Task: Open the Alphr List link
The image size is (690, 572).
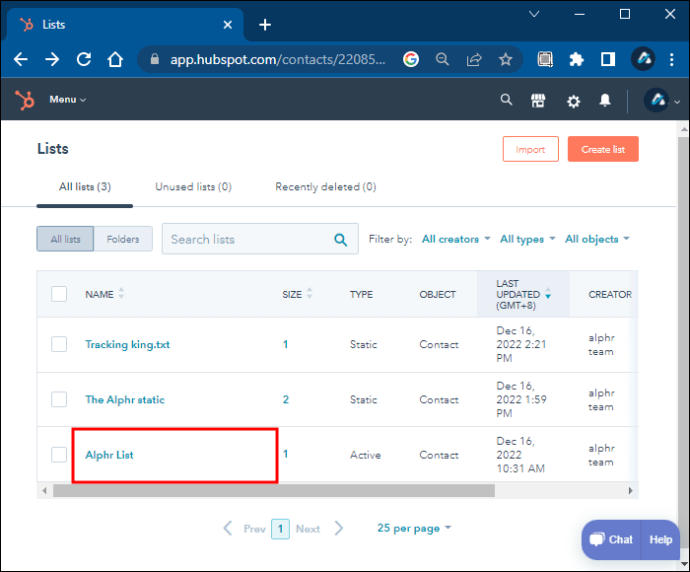Action: click(109, 455)
